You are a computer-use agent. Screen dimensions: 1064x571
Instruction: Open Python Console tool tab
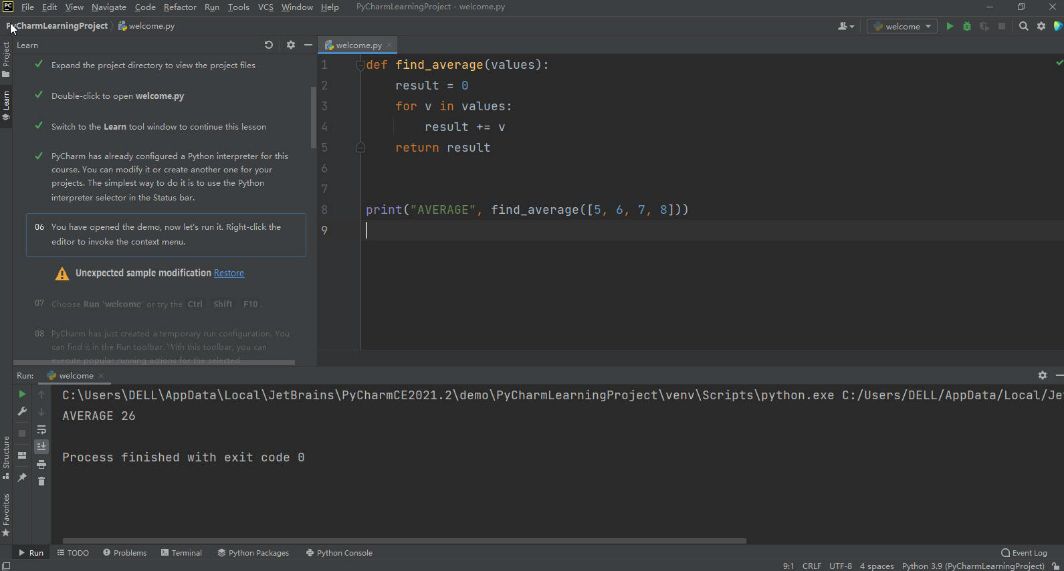tap(339, 553)
